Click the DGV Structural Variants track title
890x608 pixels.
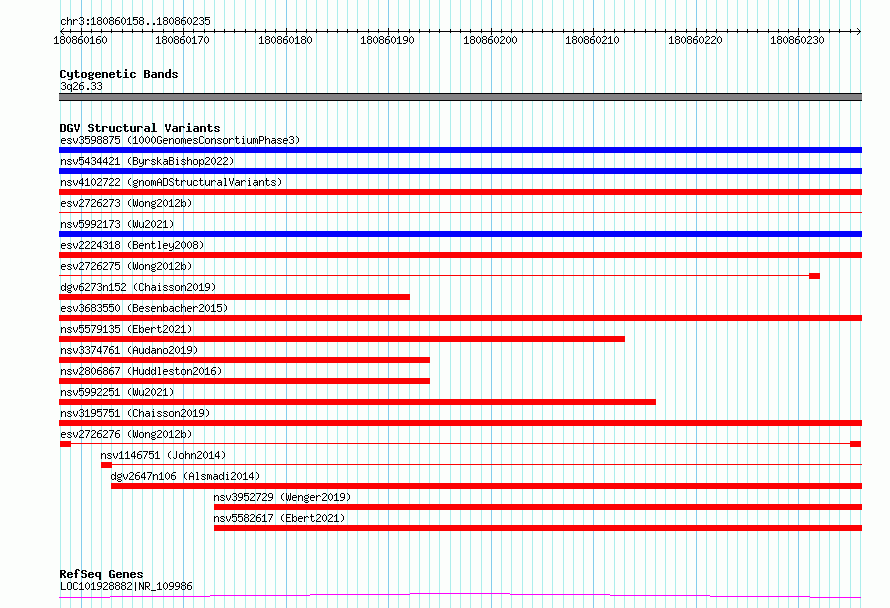click(140, 128)
